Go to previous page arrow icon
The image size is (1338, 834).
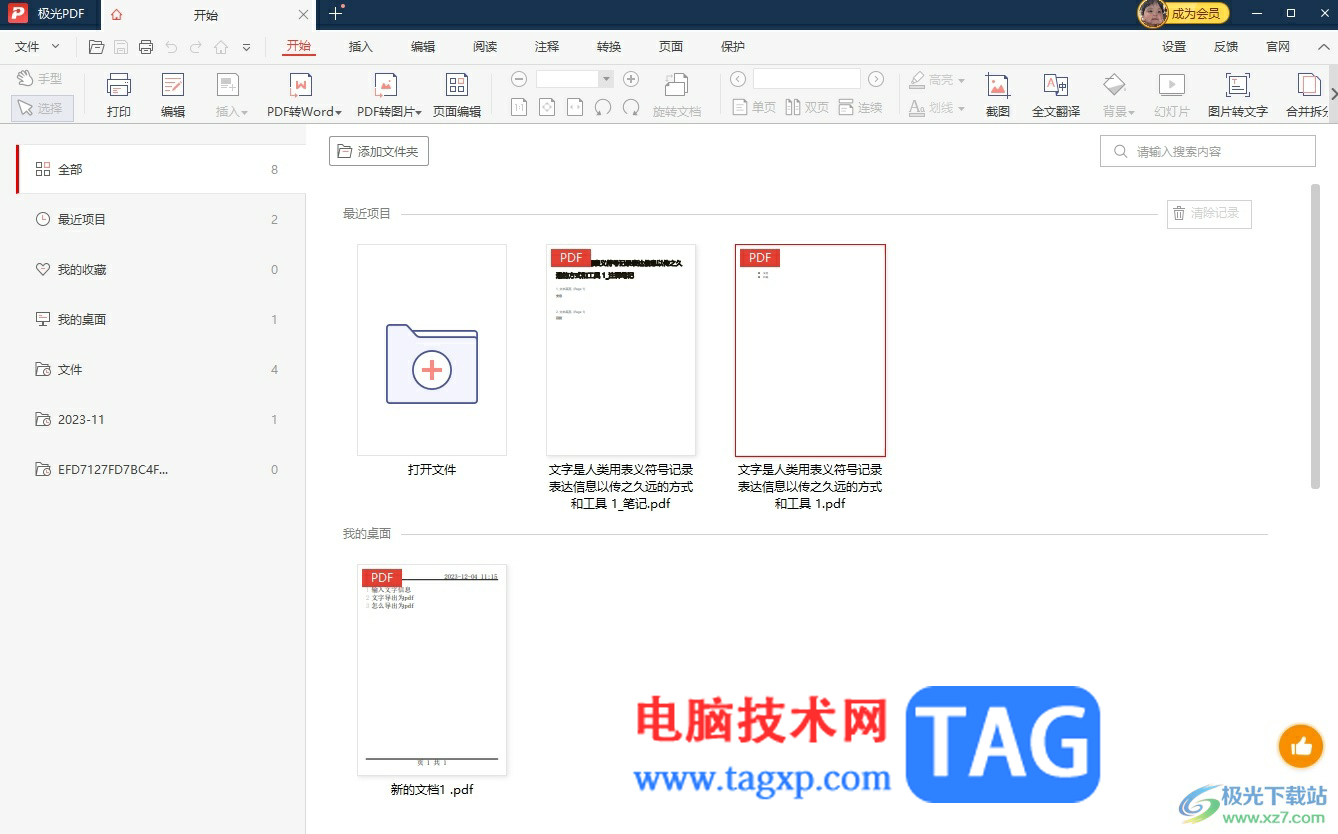click(738, 79)
